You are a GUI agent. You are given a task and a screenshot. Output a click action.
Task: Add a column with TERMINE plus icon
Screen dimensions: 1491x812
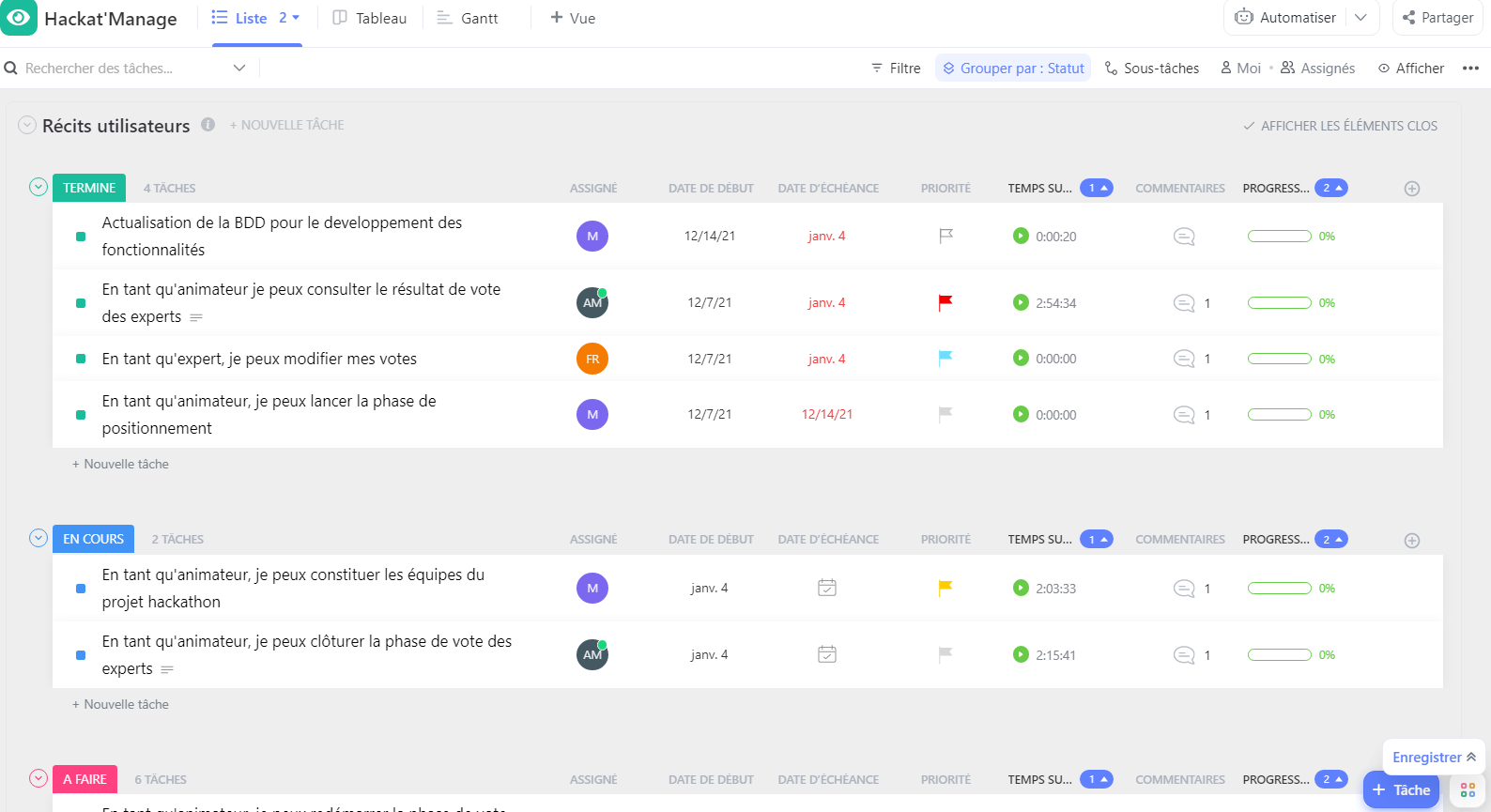[1411, 189]
